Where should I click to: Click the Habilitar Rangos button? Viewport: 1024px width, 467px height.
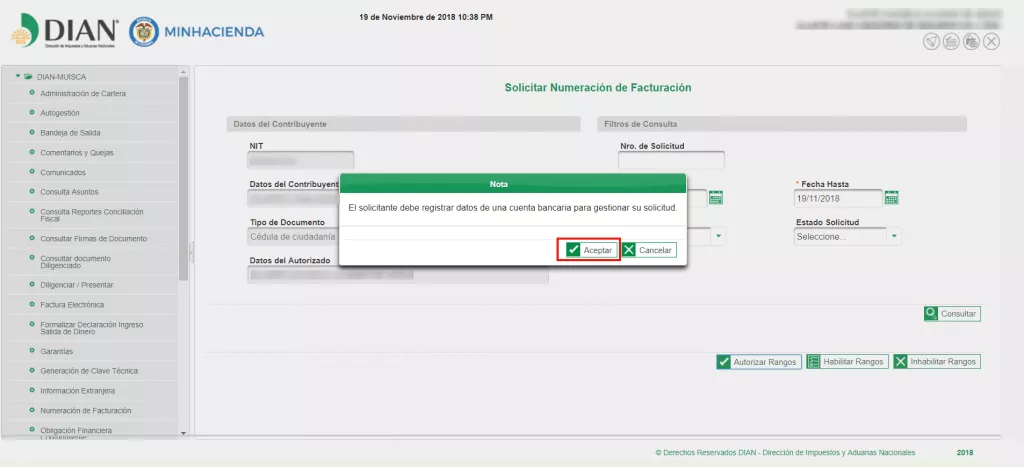pos(846,362)
